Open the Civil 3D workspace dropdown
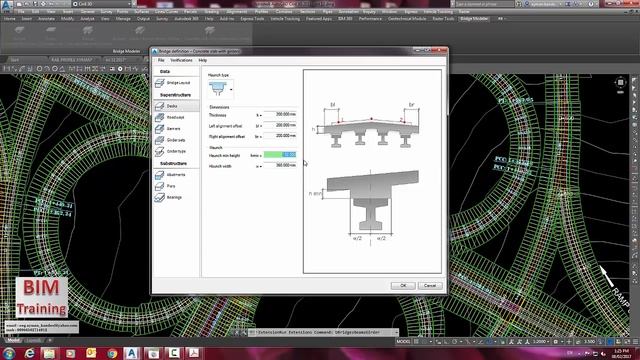Screen dimensions: 640x360 (102, 4)
